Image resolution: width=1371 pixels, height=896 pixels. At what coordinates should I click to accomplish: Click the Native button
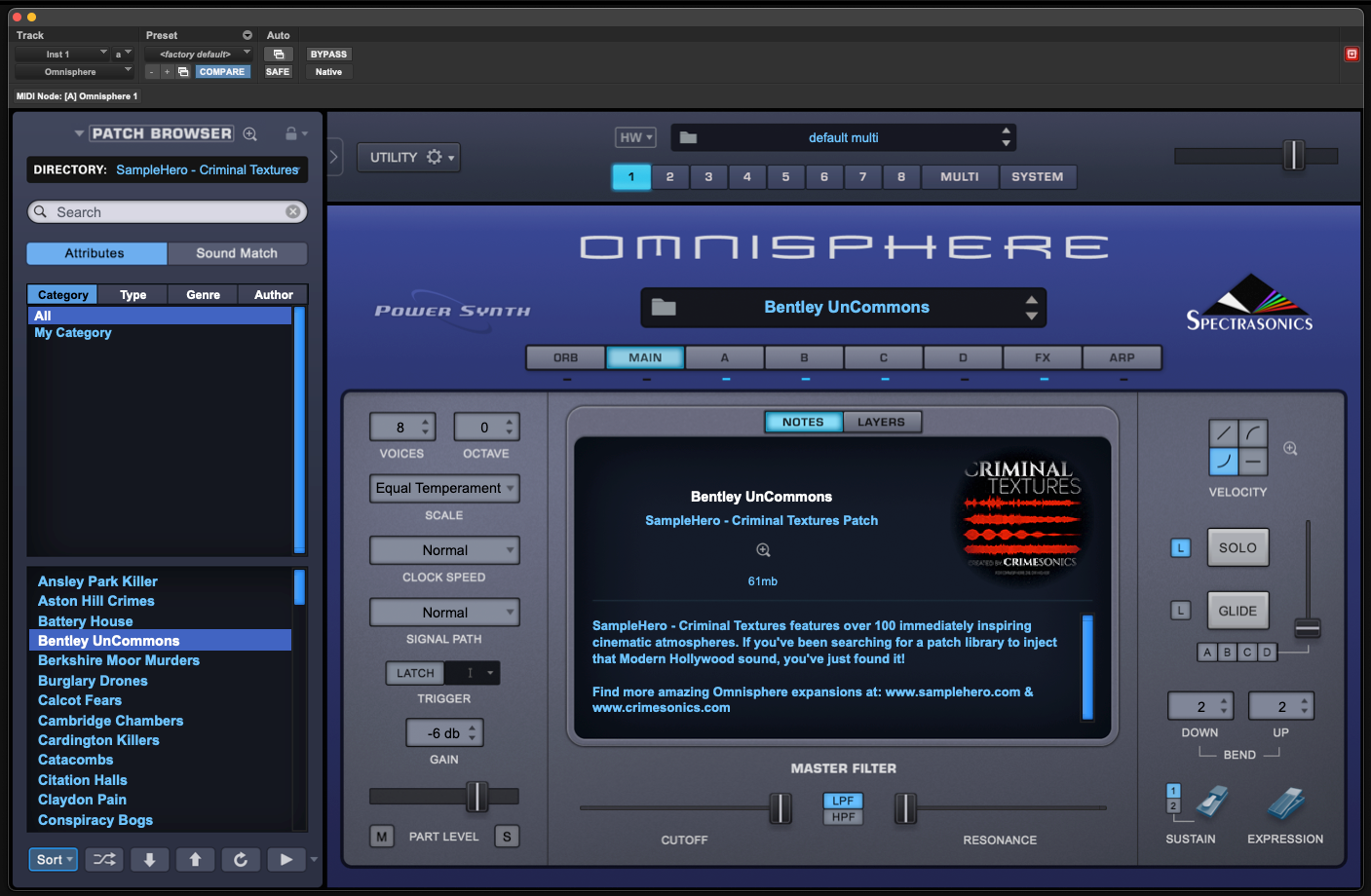tap(328, 72)
